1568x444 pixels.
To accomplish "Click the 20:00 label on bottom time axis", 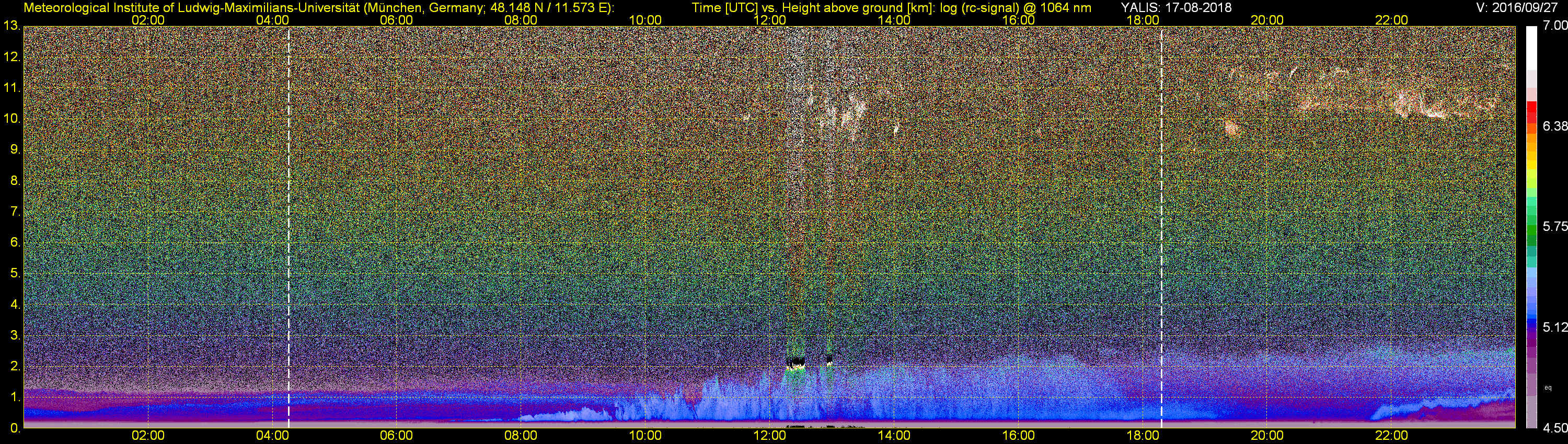I will point(1267,436).
